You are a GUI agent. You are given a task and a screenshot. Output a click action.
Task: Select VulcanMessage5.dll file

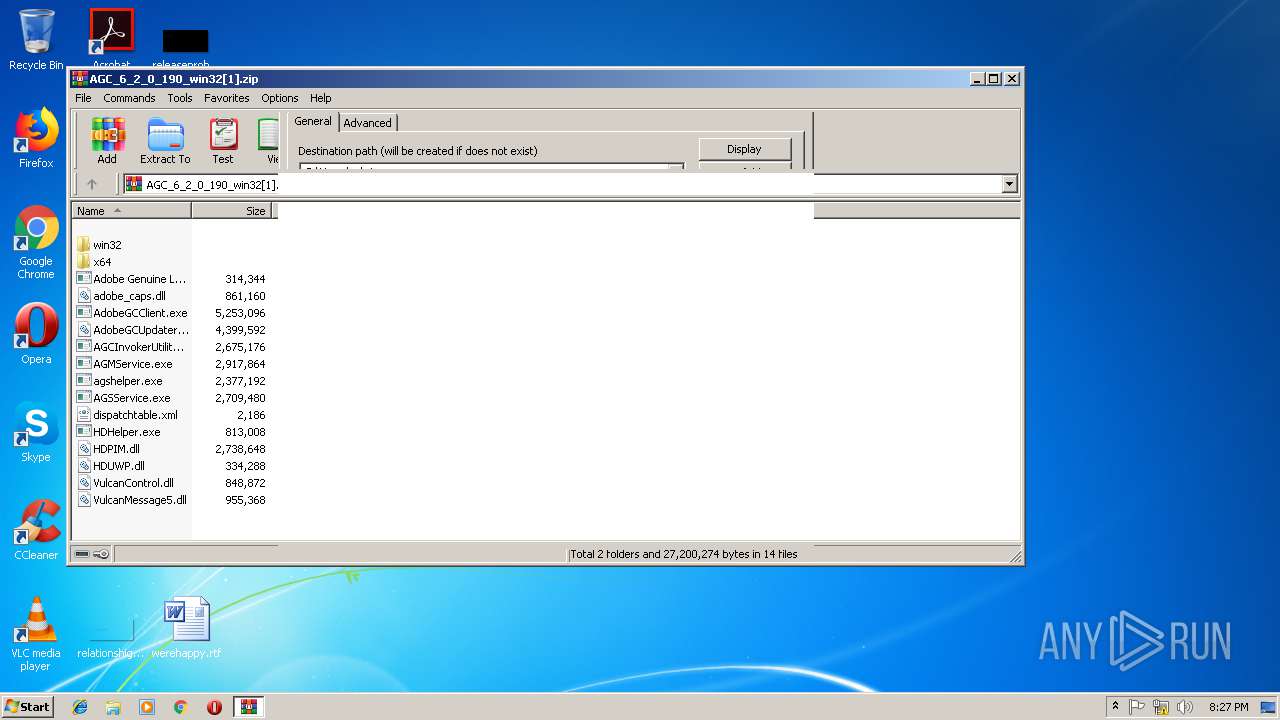pos(140,500)
